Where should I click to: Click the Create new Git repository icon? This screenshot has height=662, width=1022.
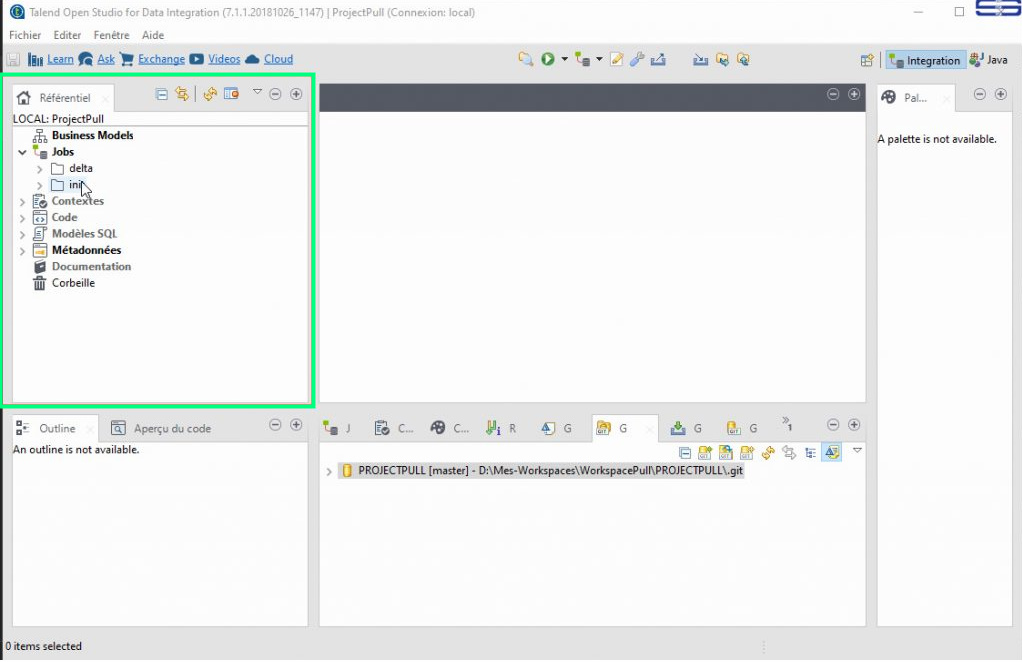pyautogui.click(x=747, y=453)
